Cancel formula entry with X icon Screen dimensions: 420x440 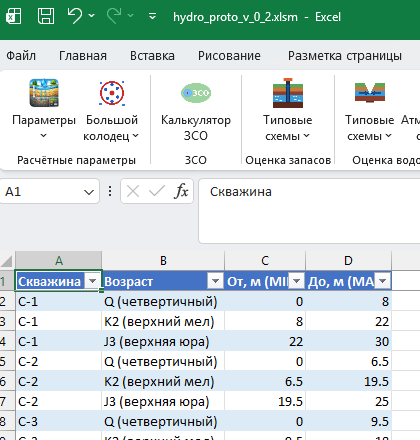pyautogui.click(x=133, y=191)
